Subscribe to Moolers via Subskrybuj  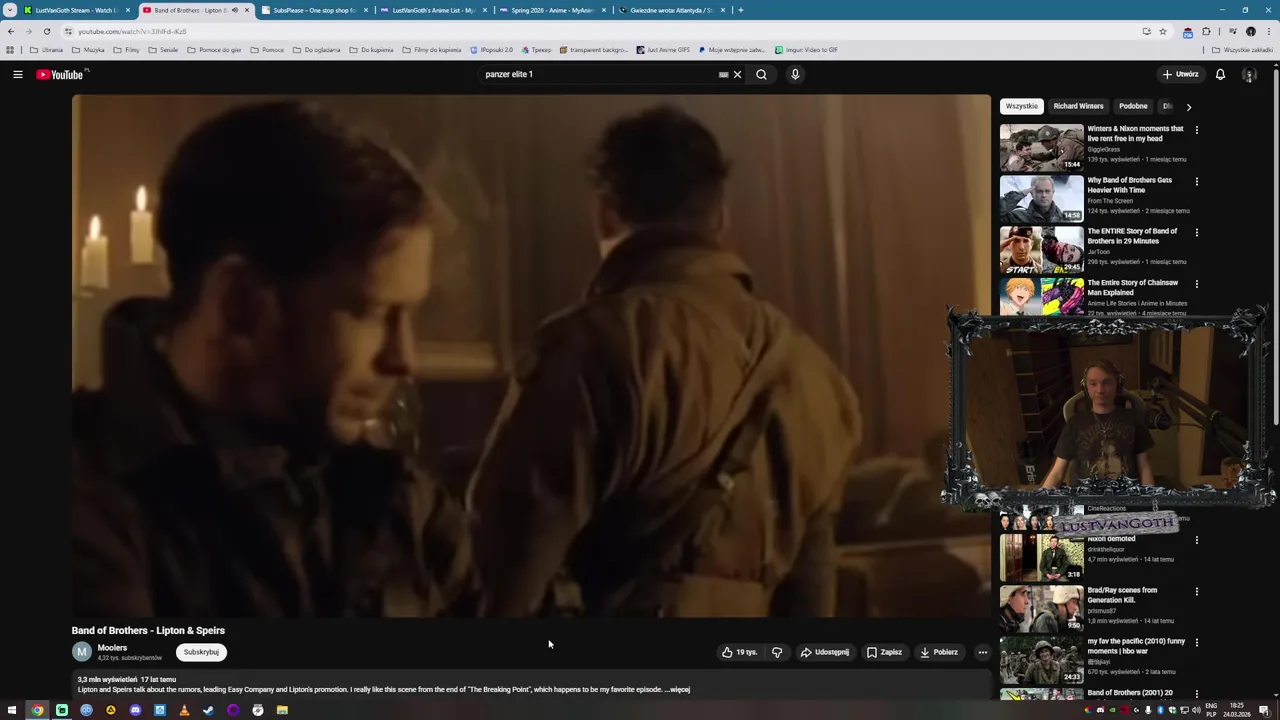click(x=201, y=652)
